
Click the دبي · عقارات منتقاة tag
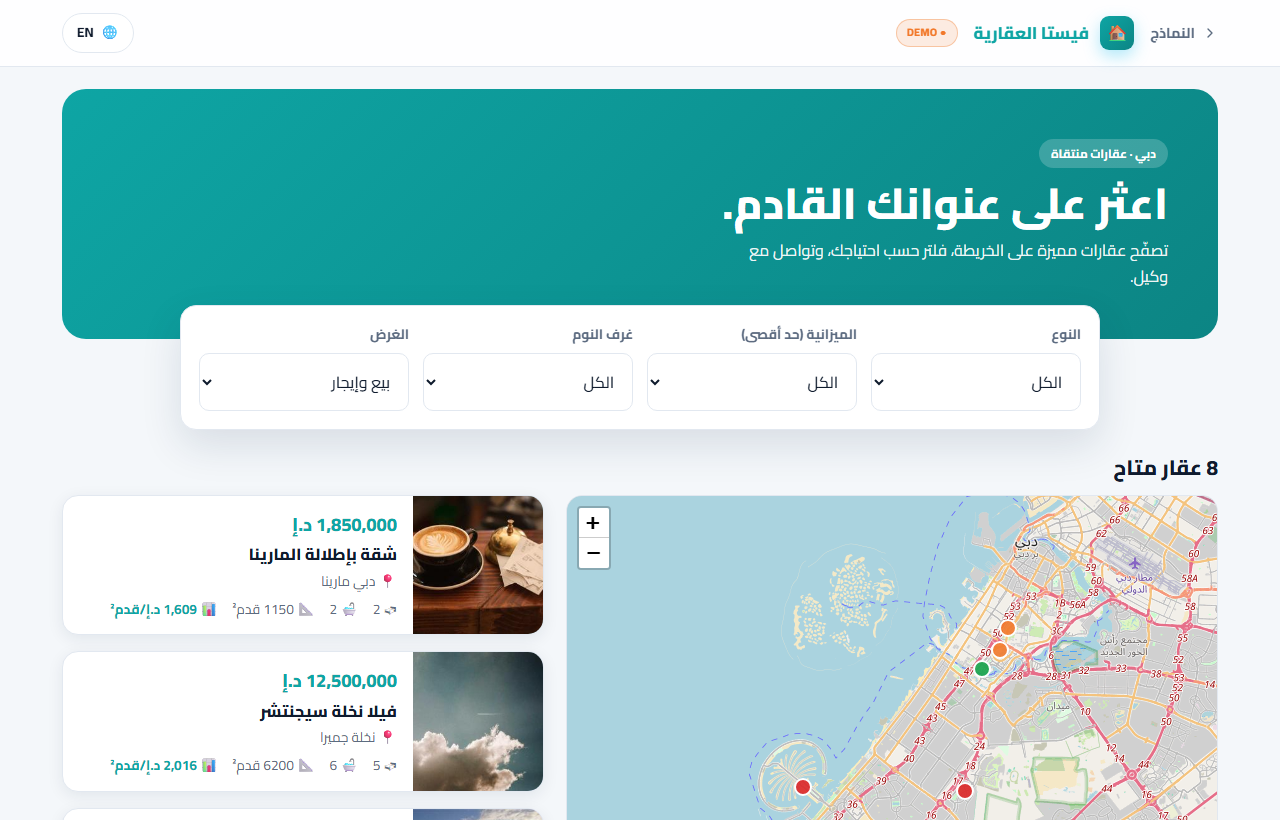(1103, 154)
